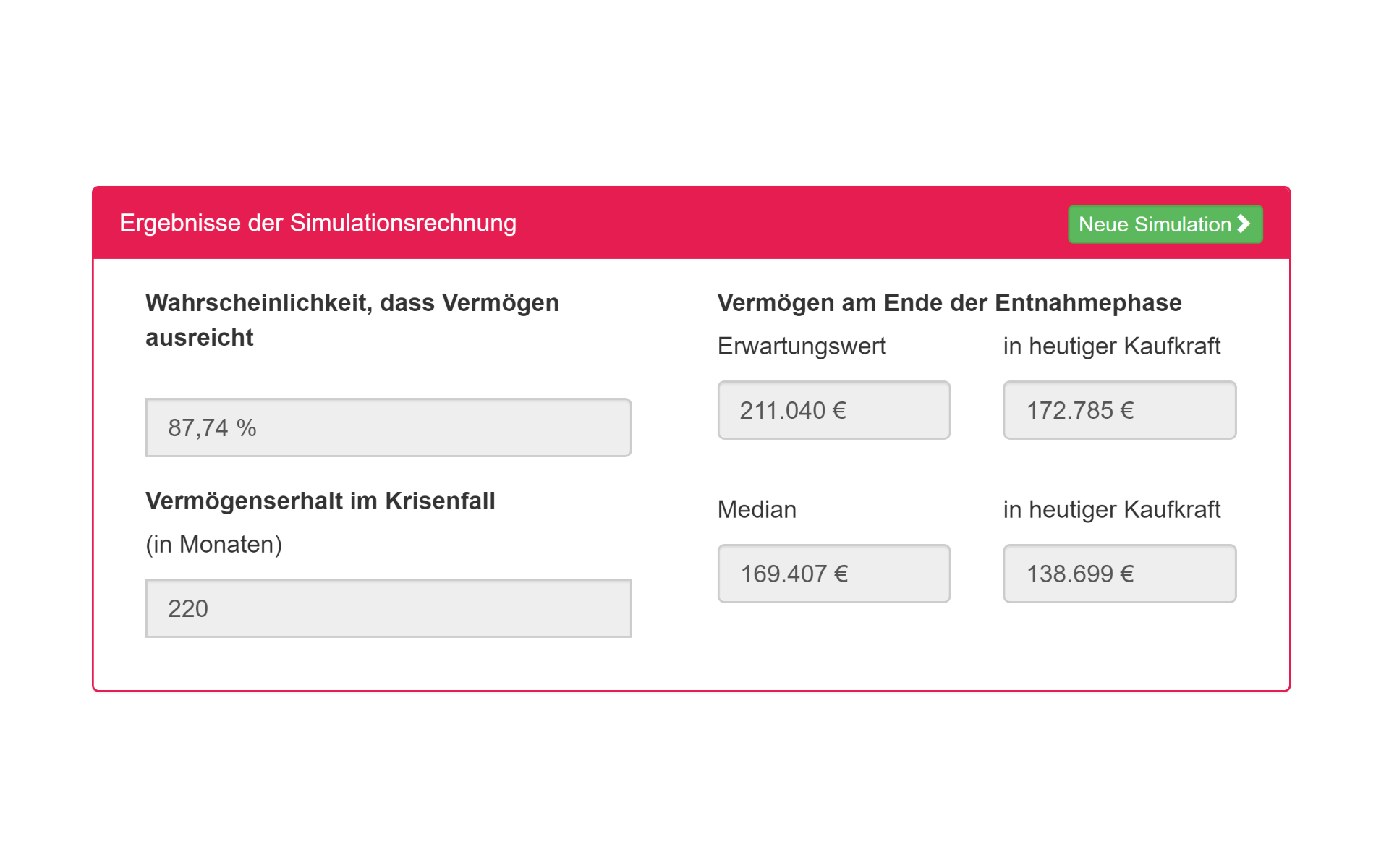Focus the Krisenfall months field showing 220
The image size is (1389, 868).
tap(388, 608)
